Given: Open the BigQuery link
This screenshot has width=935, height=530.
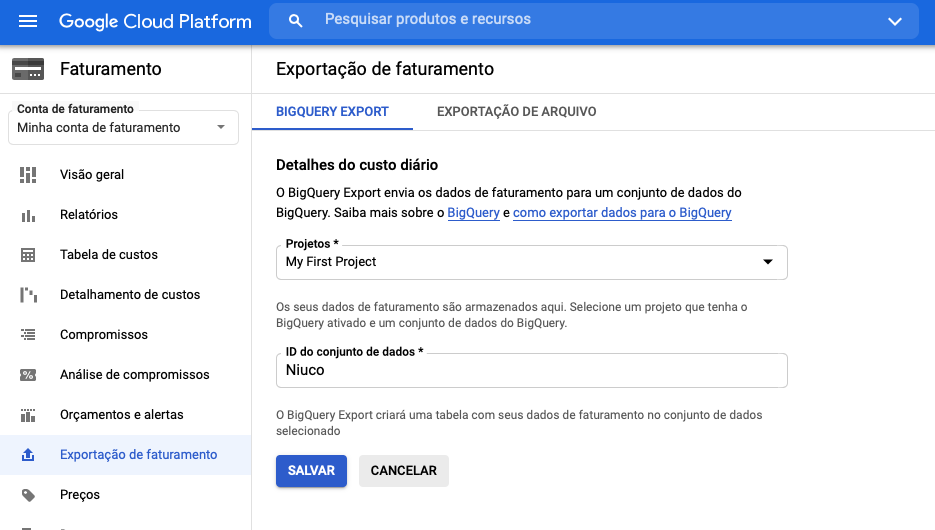Looking at the screenshot, I should [x=473, y=213].
